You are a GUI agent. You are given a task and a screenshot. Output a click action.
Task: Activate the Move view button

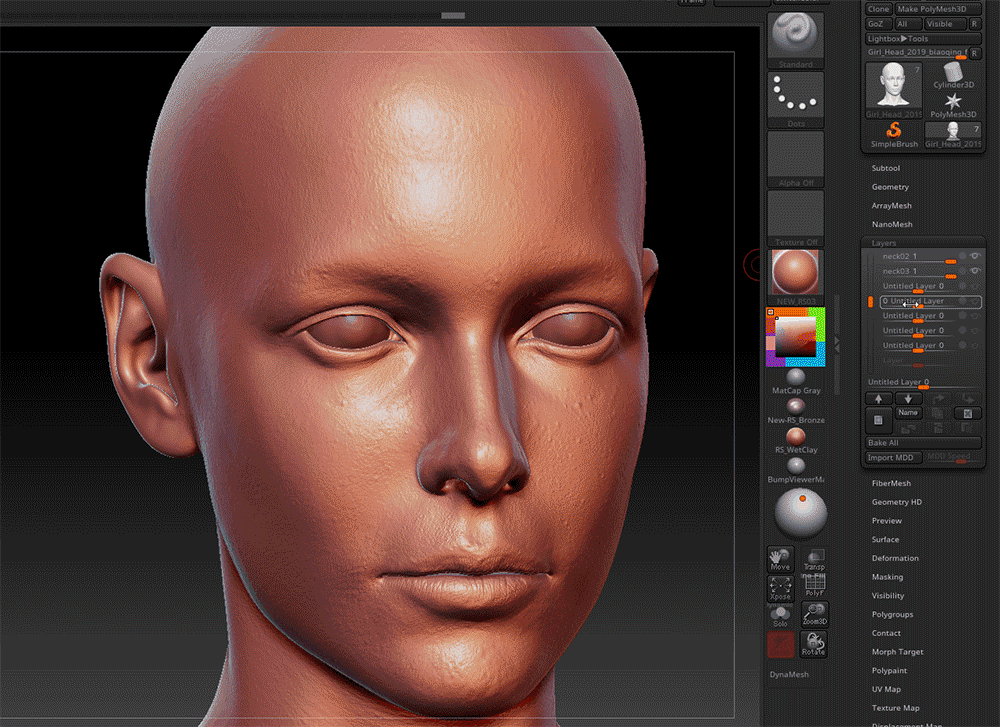click(780, 559)
